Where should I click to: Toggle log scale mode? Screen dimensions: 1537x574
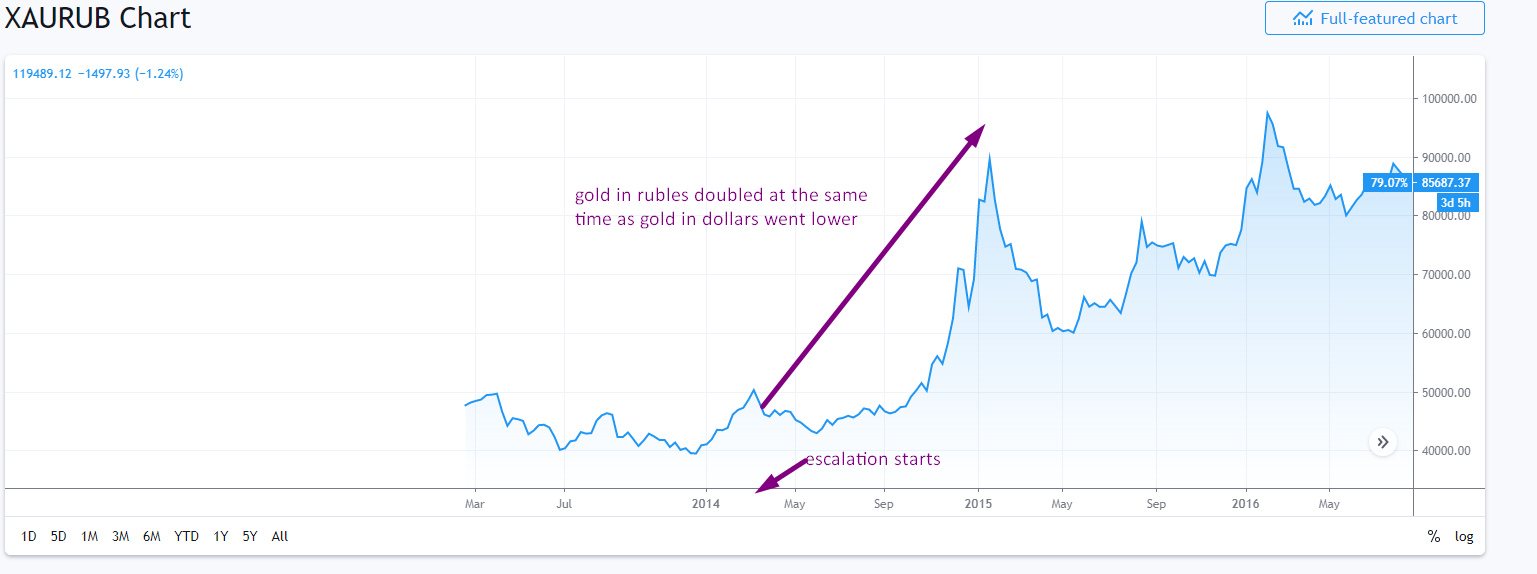pyautogui.click(x=1464, y=536)
